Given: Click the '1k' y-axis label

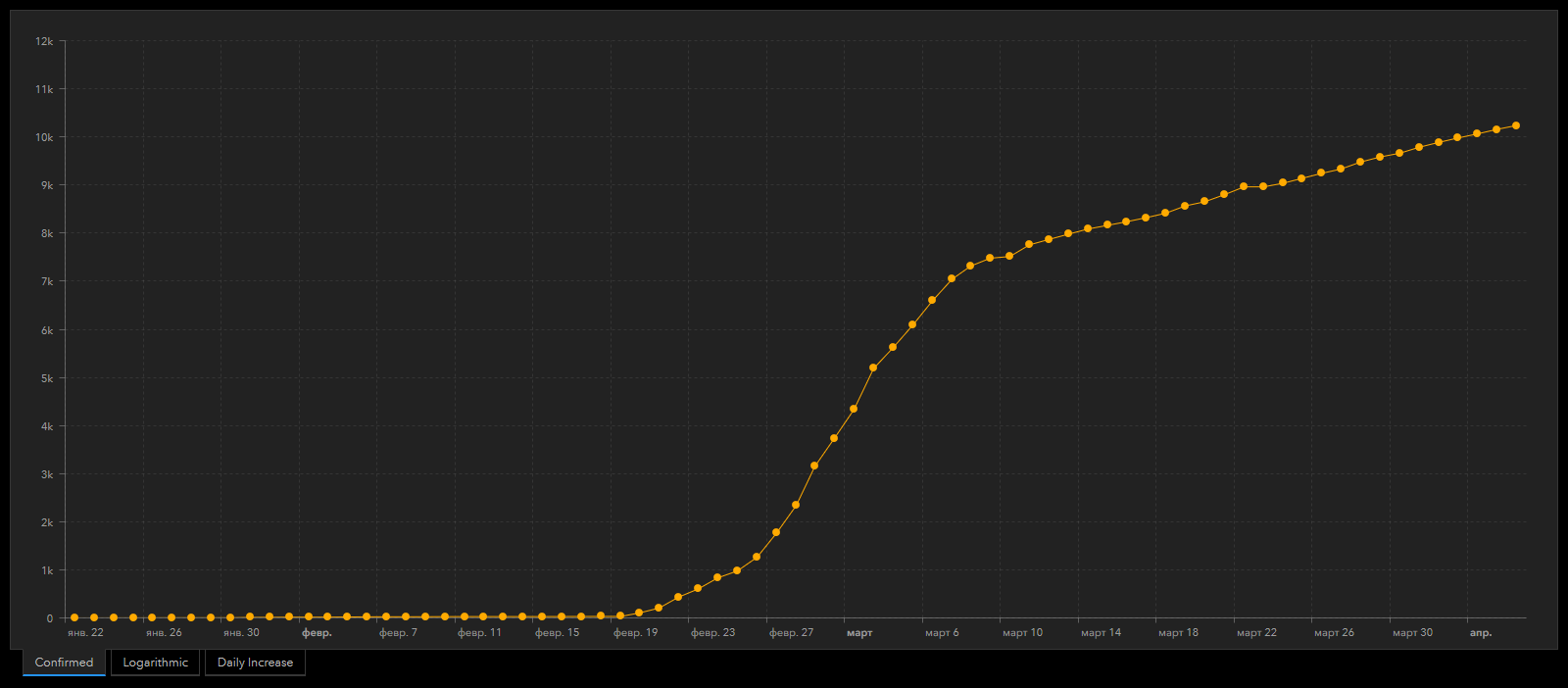Looking at the screenshot, I should [x=47, y=570].
